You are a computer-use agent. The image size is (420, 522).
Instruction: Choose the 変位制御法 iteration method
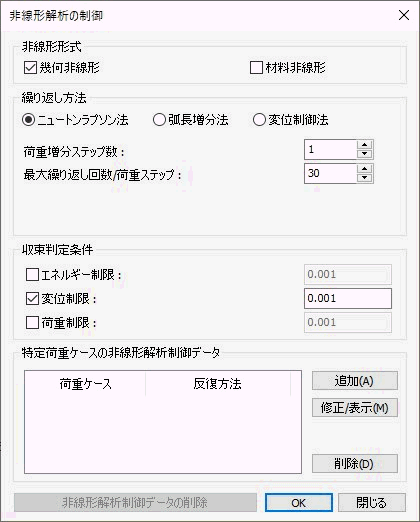click(x=259, y=120)
